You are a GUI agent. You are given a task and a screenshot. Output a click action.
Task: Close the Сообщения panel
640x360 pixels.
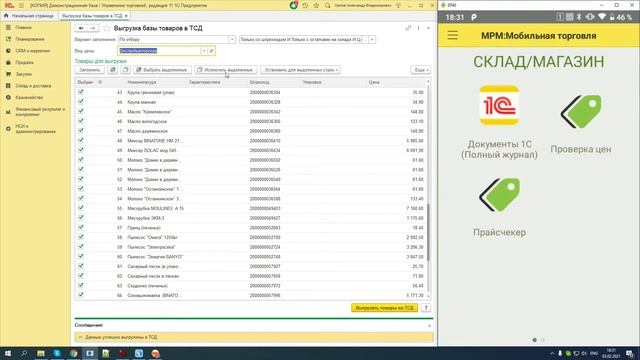coord(429,325)
